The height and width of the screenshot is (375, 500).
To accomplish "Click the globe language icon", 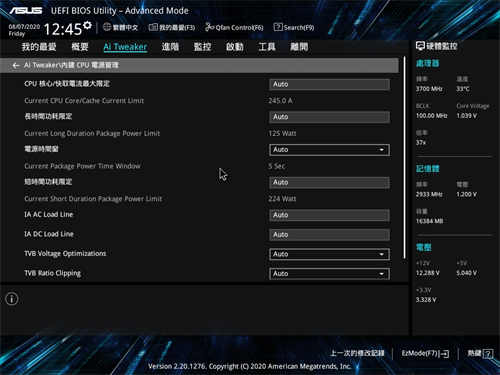I will click(x=107, y=27).
